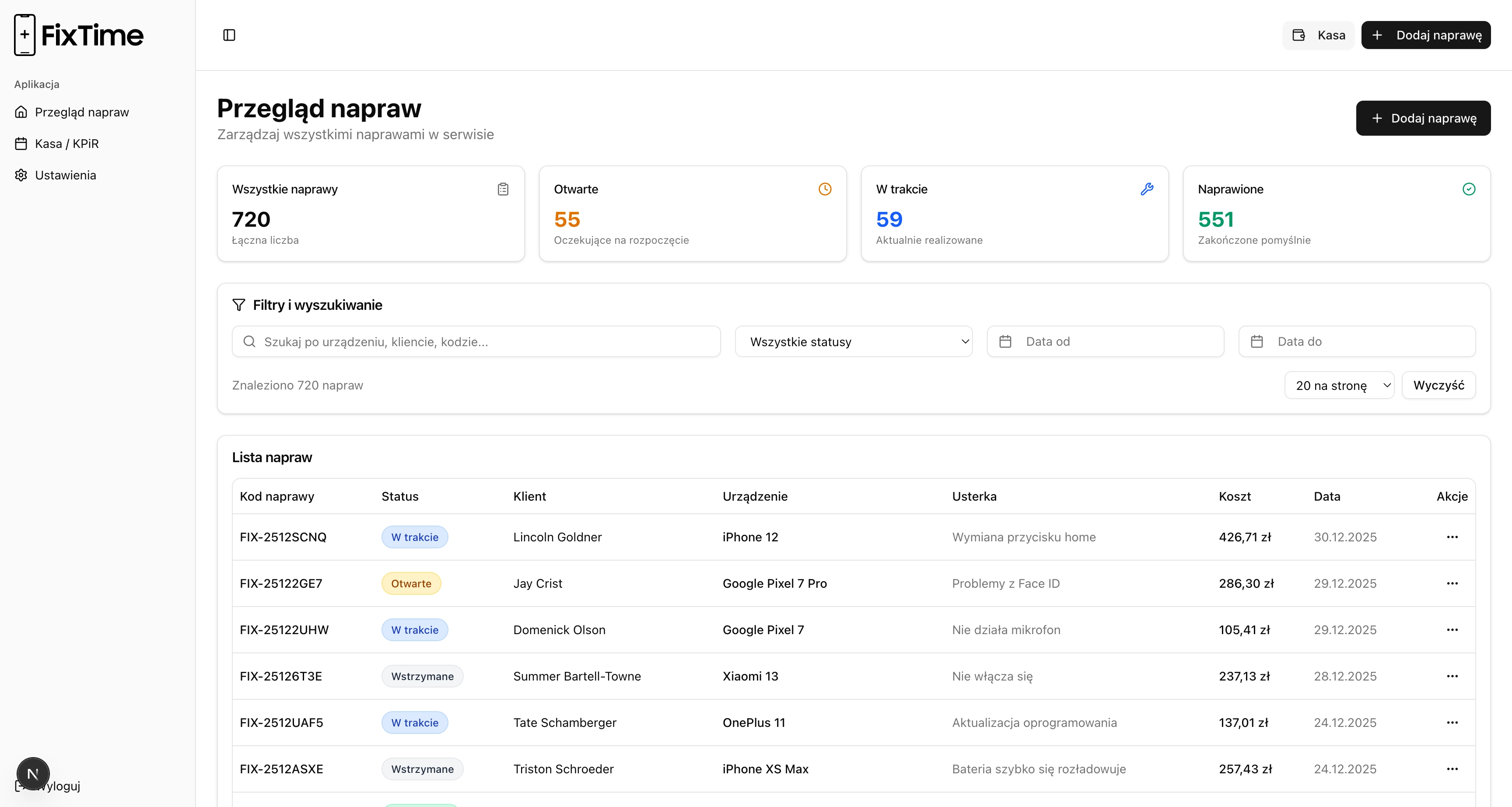1512x807 pixels.
Task: Click the clipboard icon on Wszystkie naprawy card
Action: click(503, 189)
